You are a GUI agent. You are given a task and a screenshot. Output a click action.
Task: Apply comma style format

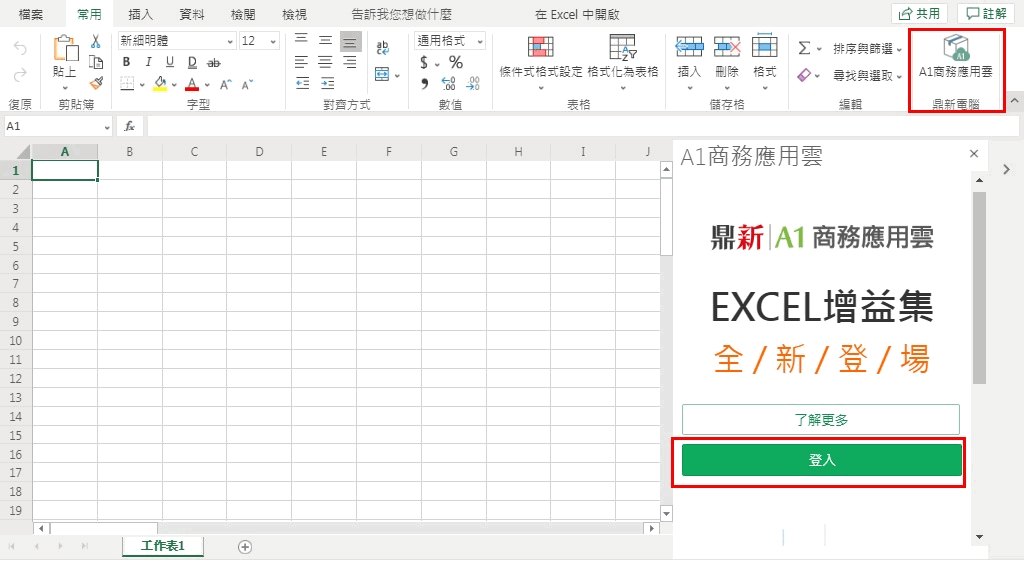click(424, 83)
